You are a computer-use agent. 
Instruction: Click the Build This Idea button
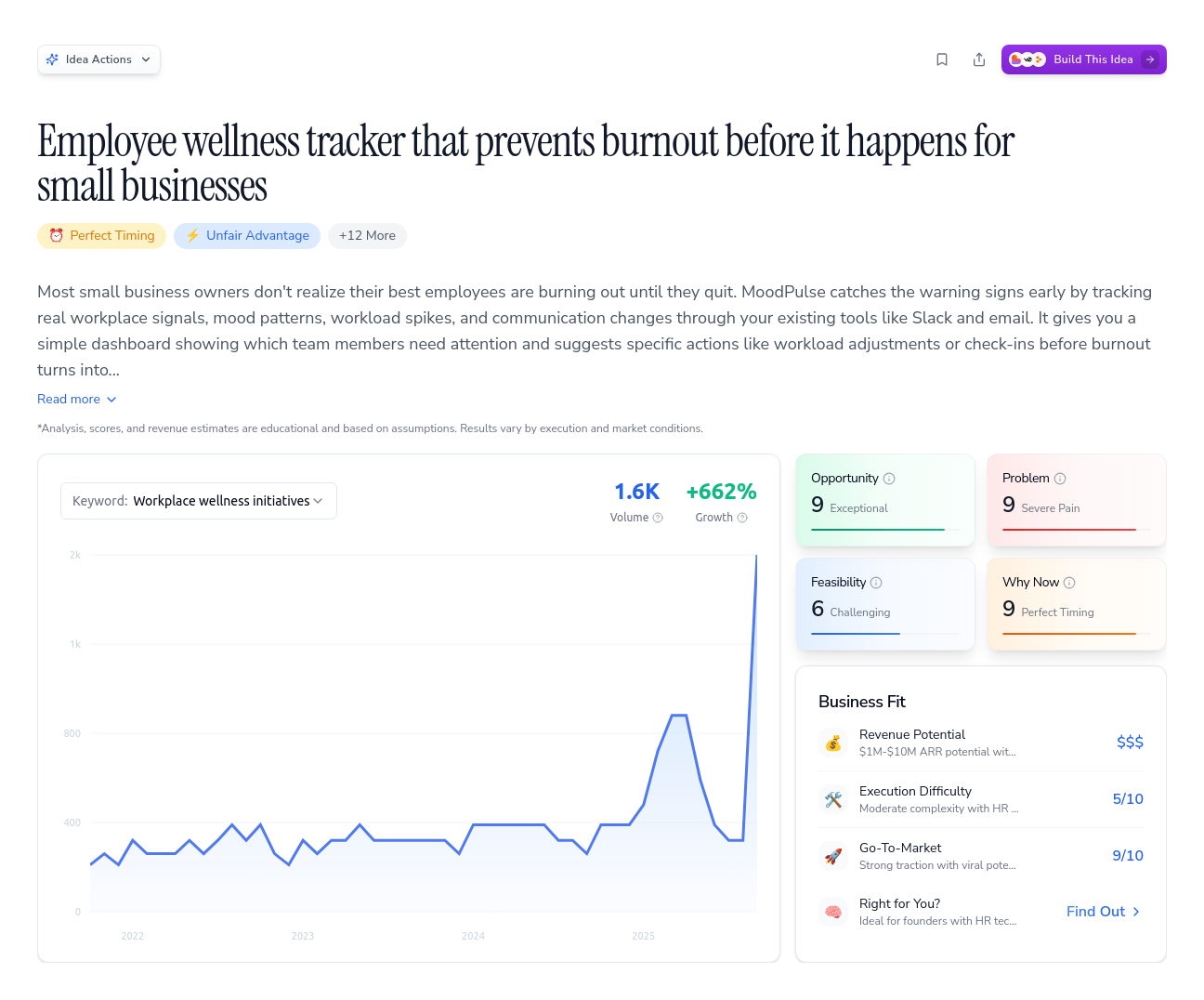(1083, 59)
